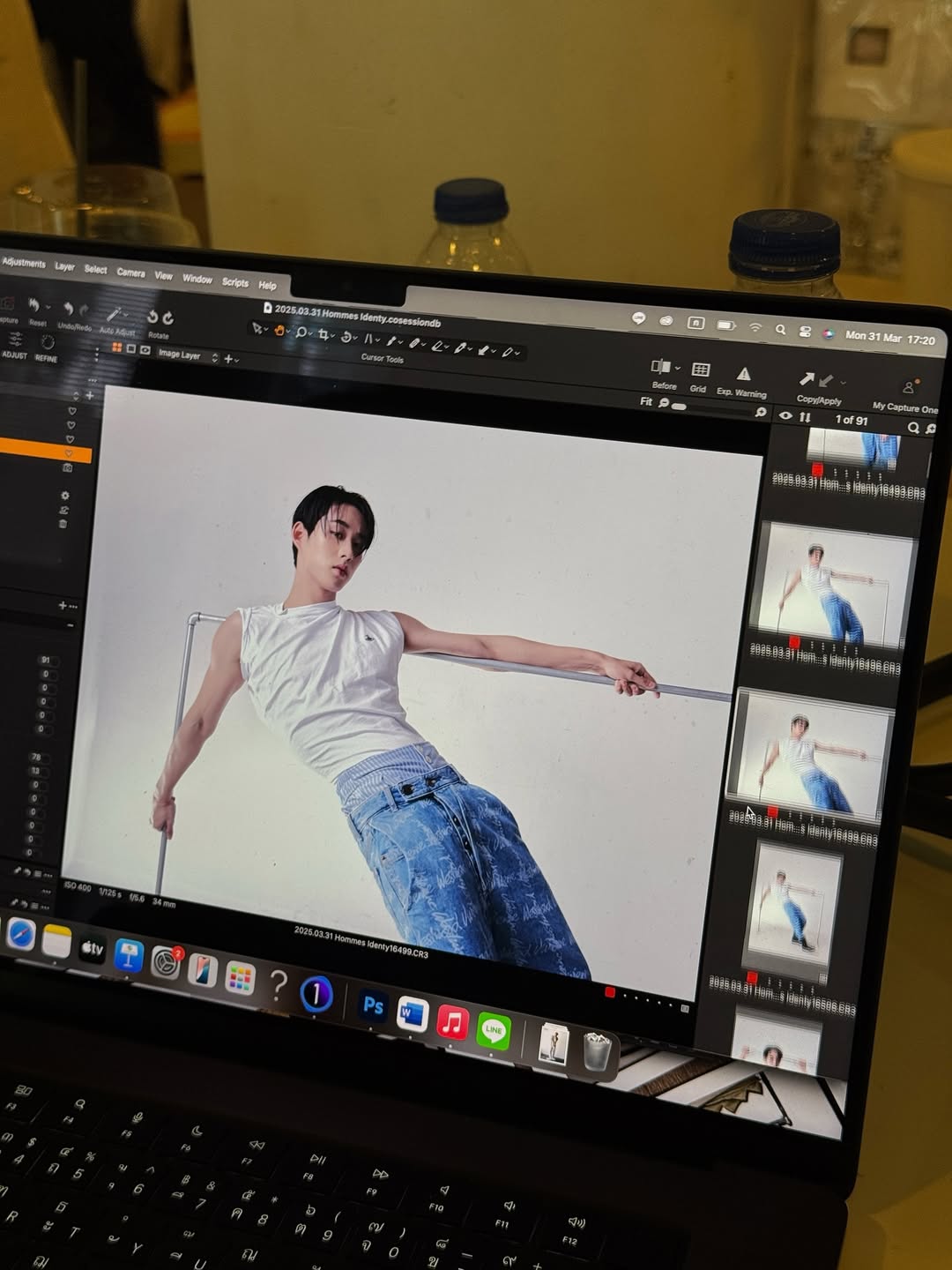Viewport: 952px width, 1270px height.
Task: Switch to single image viewer mode
Action: pyautogui.click(x=130, y=349)
